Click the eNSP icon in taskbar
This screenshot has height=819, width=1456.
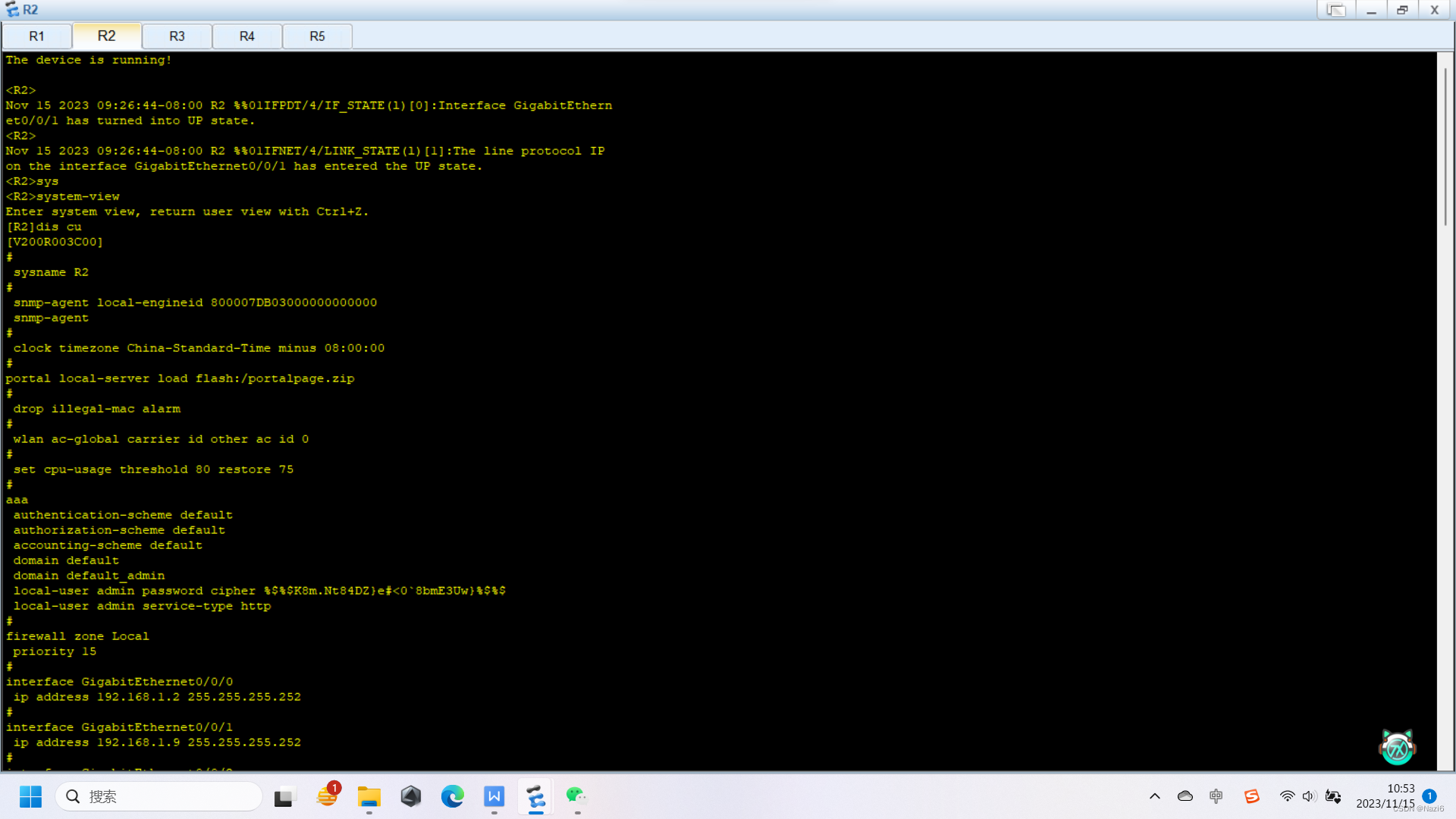tap(536, 796)
